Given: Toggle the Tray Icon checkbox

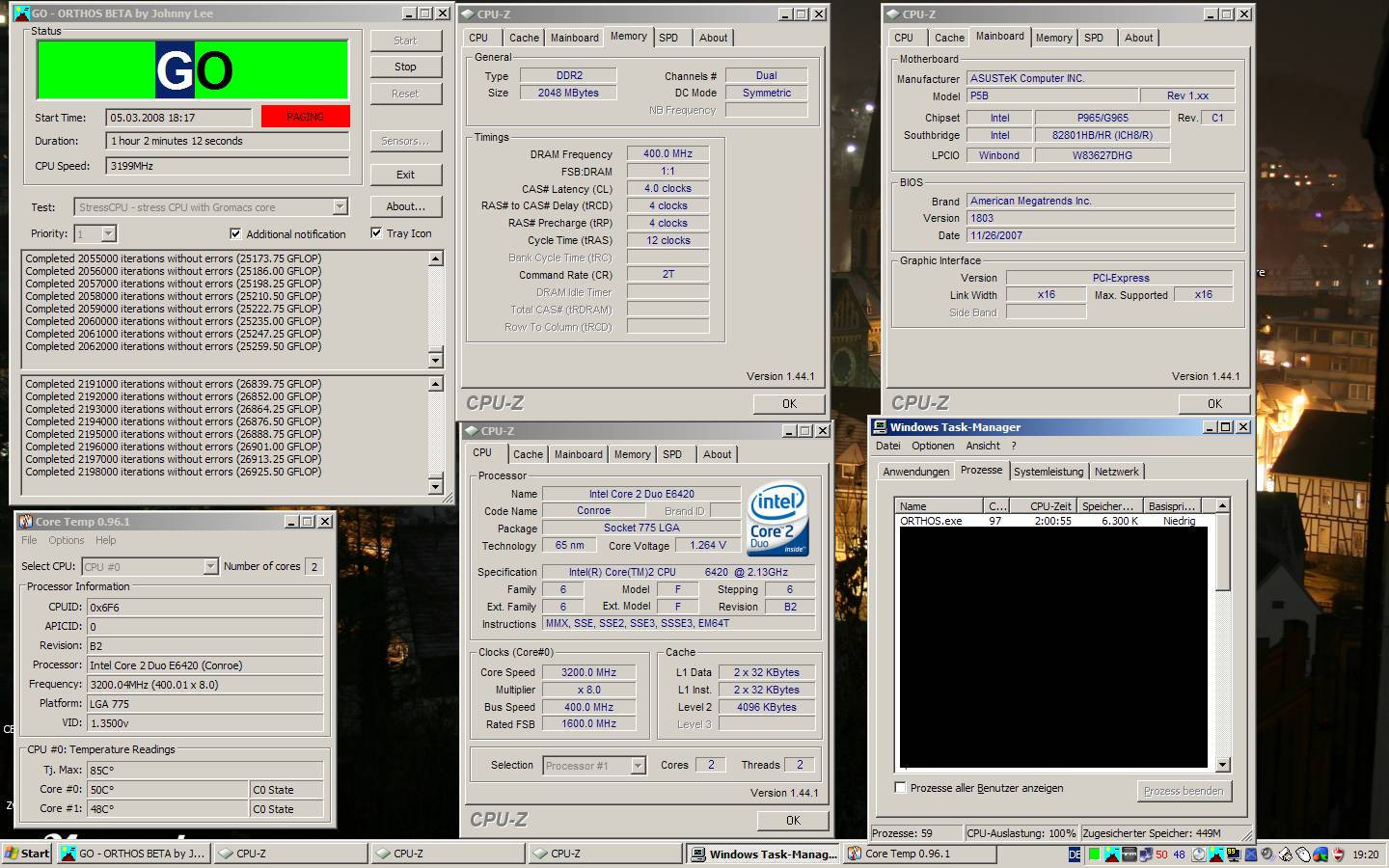Looking at the screenshot, I should click(x=376, y=232).
